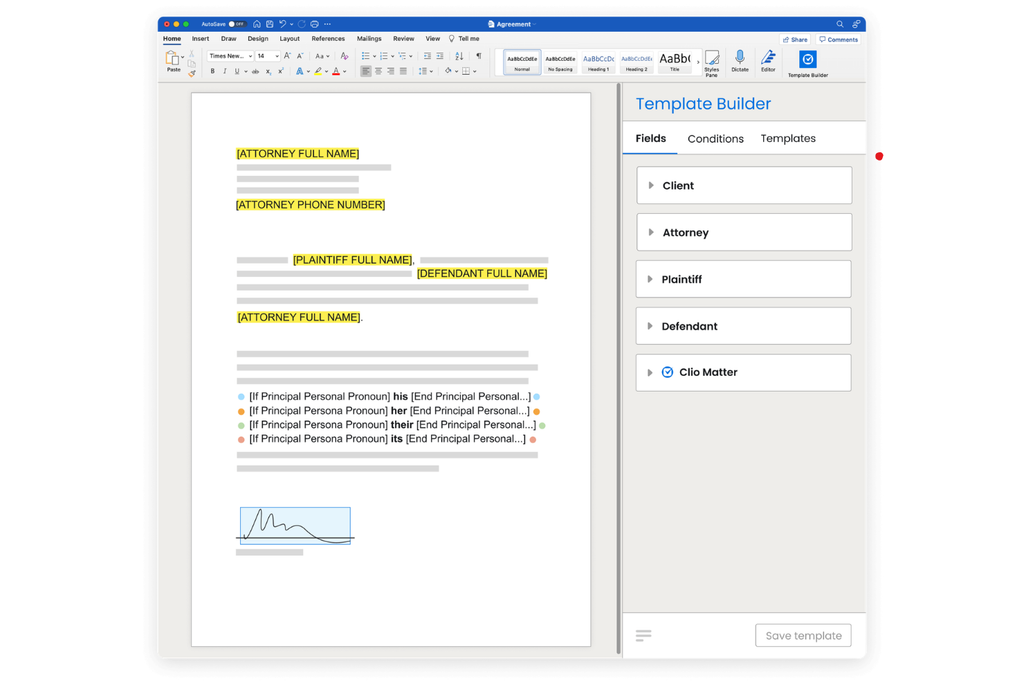
Task: Sort text A to Z
Action: pos(459,56)
